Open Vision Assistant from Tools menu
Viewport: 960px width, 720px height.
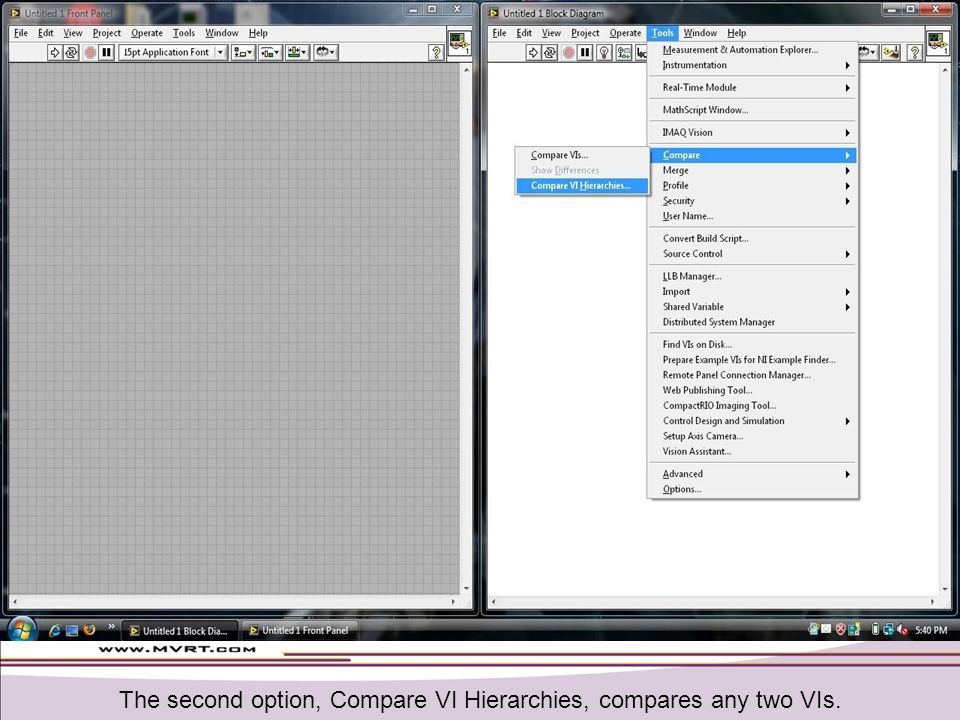coord(752,452)
